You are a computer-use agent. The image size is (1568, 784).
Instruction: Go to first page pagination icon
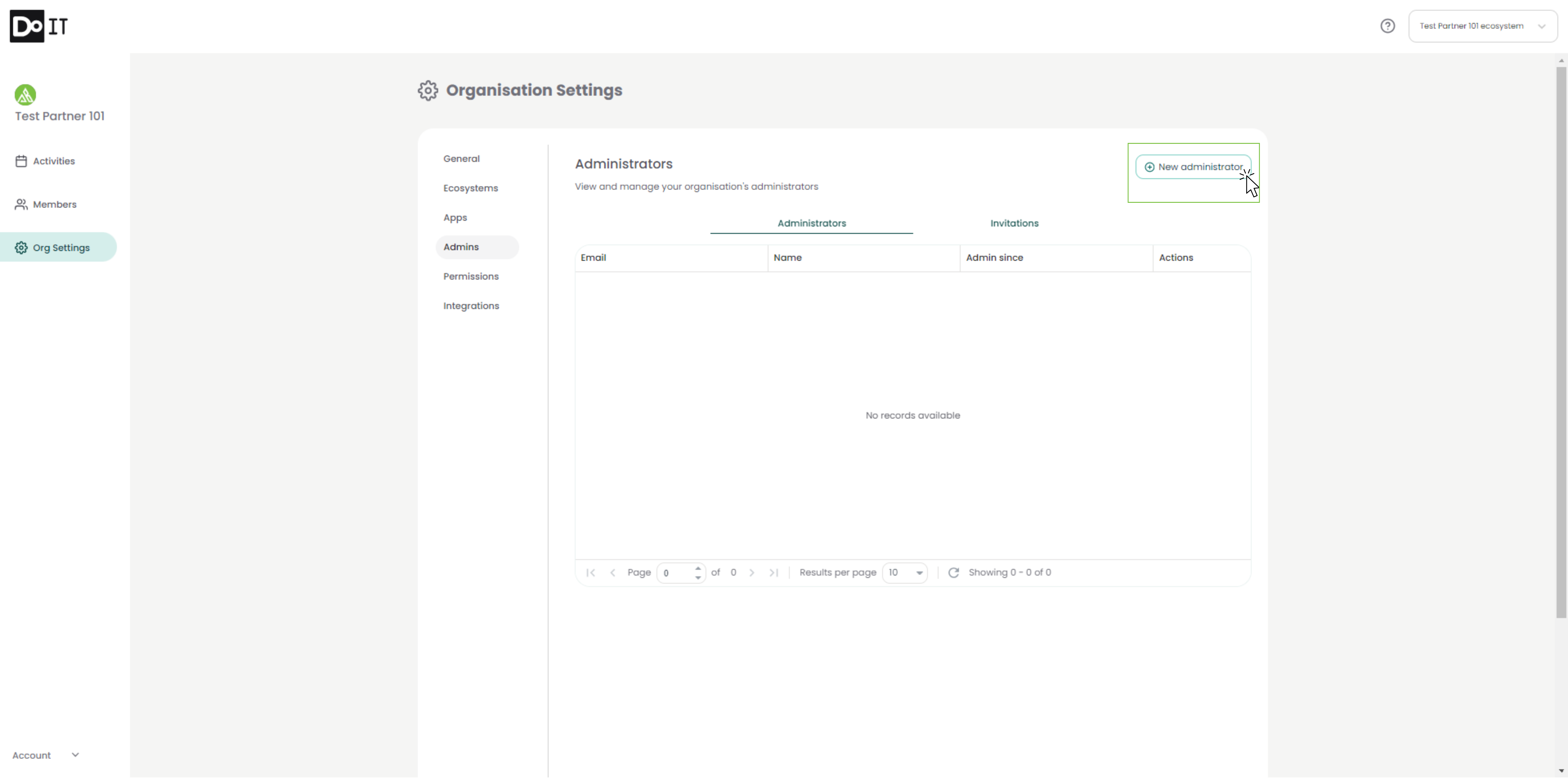[590, 573]
